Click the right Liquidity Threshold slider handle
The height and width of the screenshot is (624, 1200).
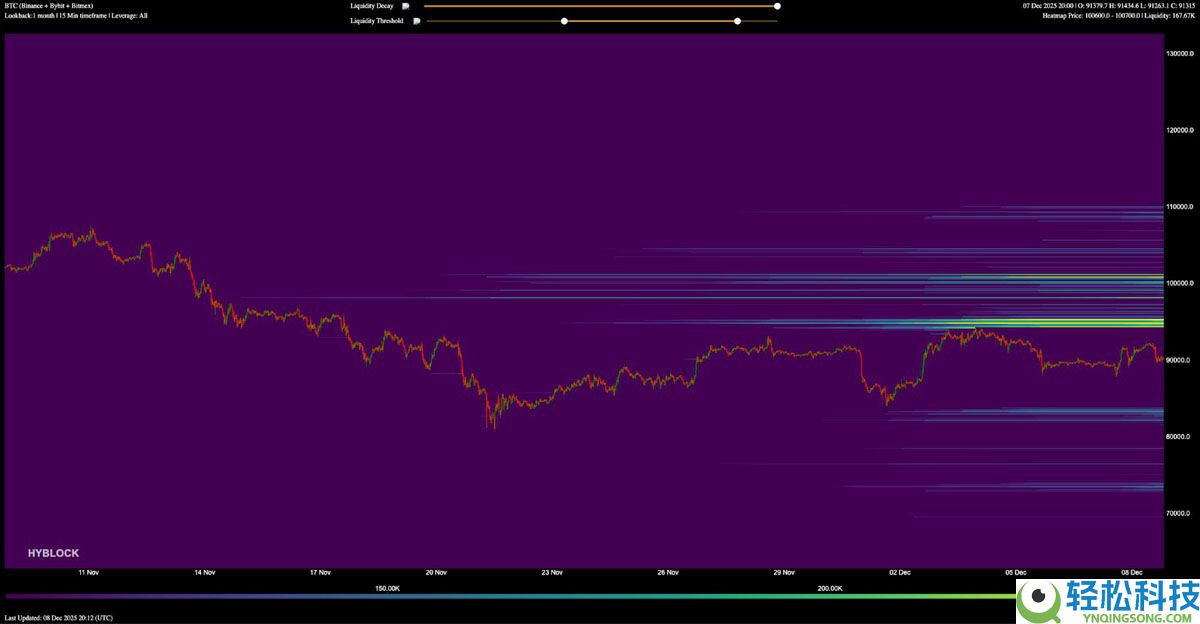point(737,21)
